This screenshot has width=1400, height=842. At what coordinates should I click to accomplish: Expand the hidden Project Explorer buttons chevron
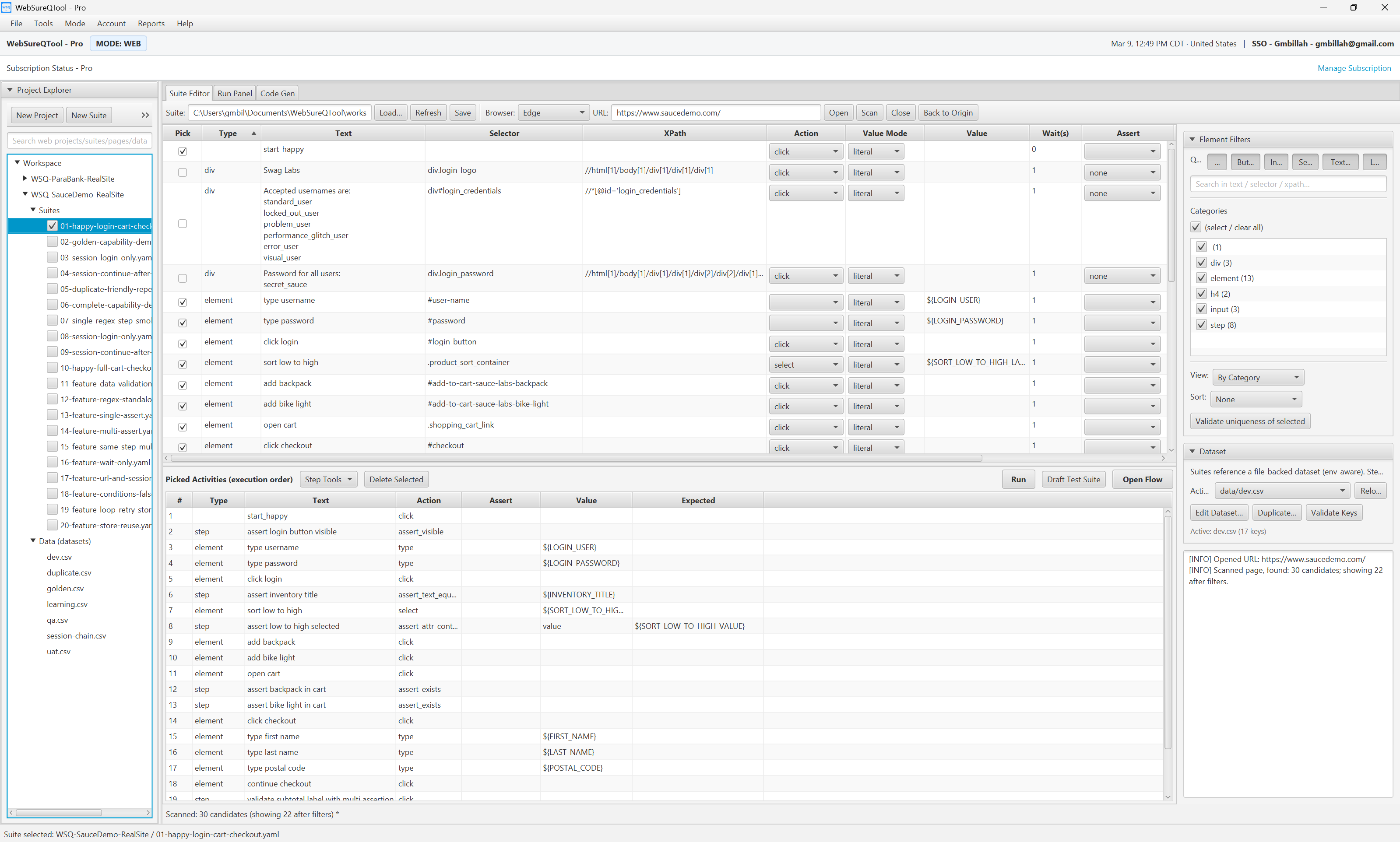(x=145, y=115)
